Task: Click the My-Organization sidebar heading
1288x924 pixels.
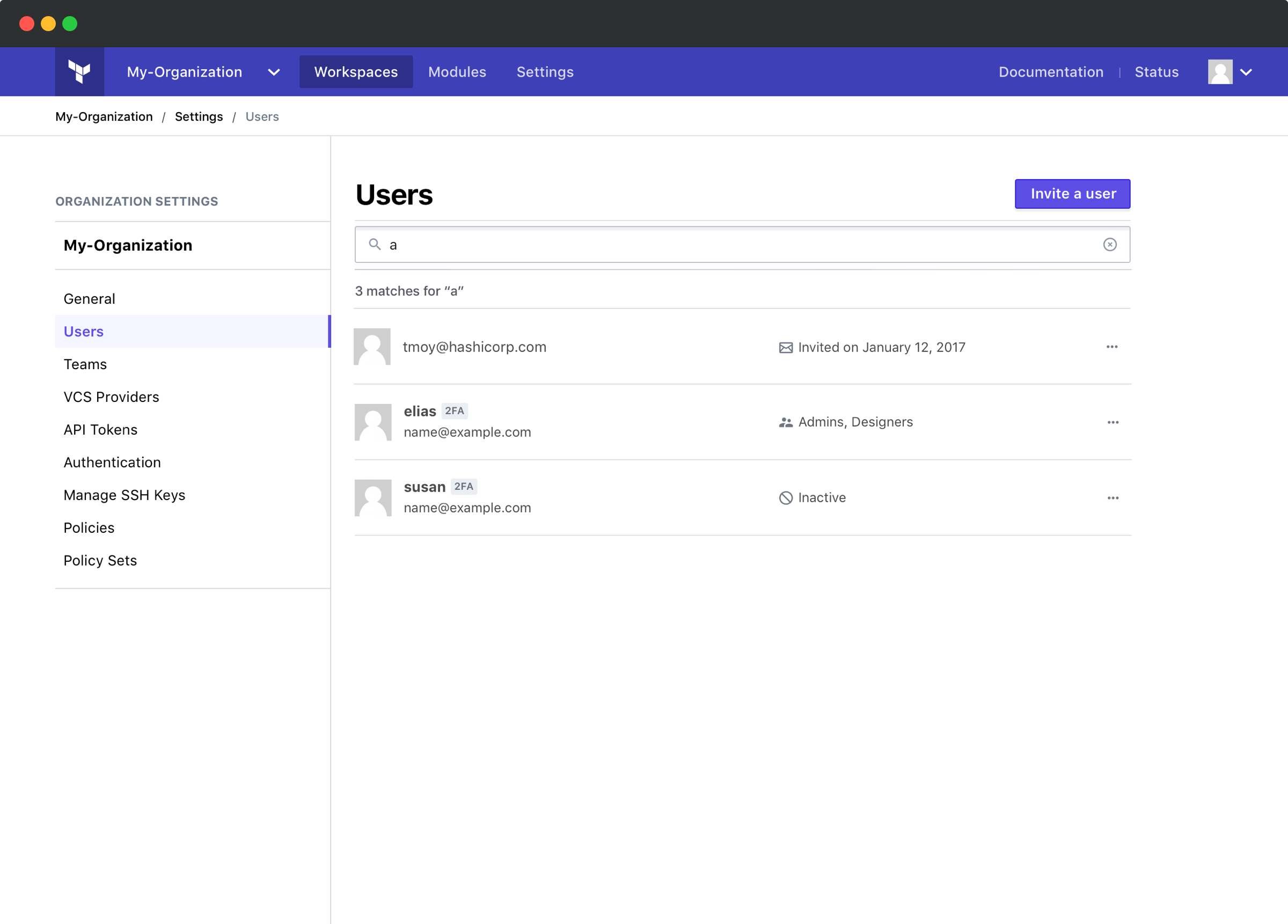Action: tap(128, 245)
